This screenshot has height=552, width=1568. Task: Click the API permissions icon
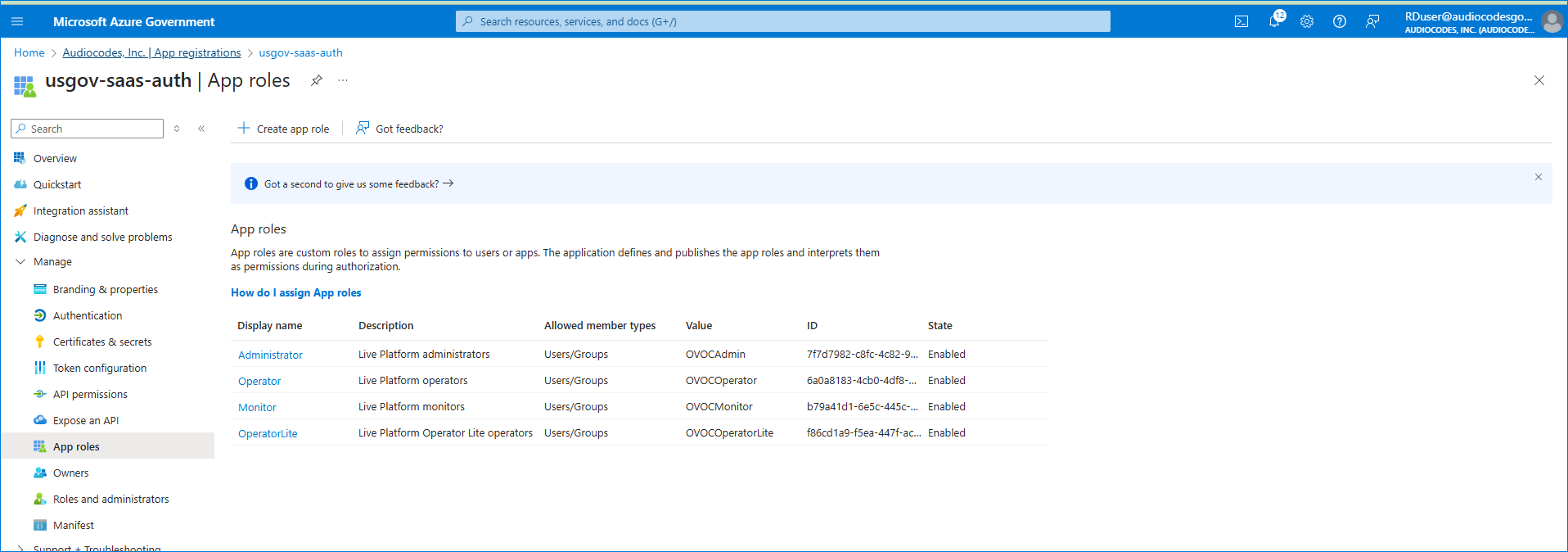[x=39, y=394]
